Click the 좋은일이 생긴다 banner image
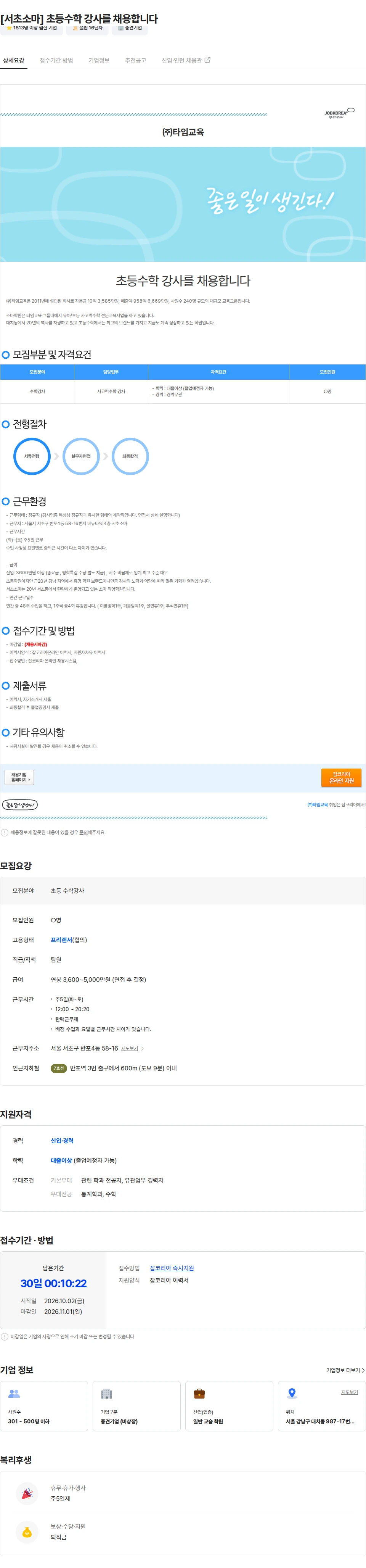 pos(183,204)
